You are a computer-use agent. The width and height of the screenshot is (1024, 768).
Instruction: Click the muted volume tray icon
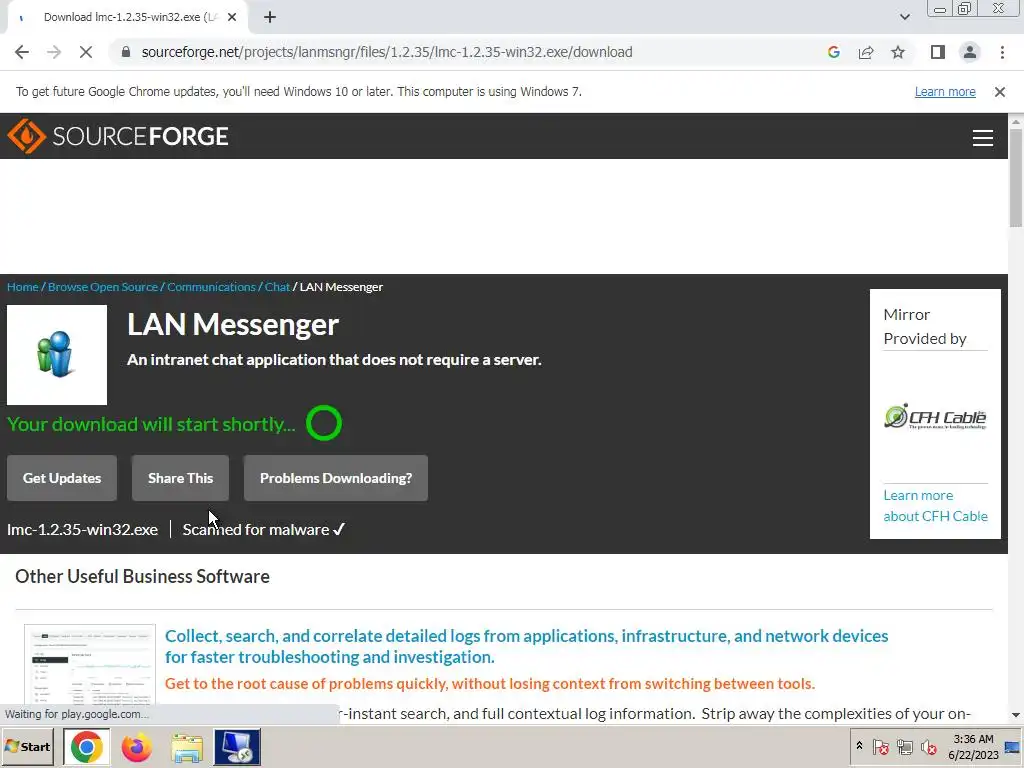tap(928, 746)
